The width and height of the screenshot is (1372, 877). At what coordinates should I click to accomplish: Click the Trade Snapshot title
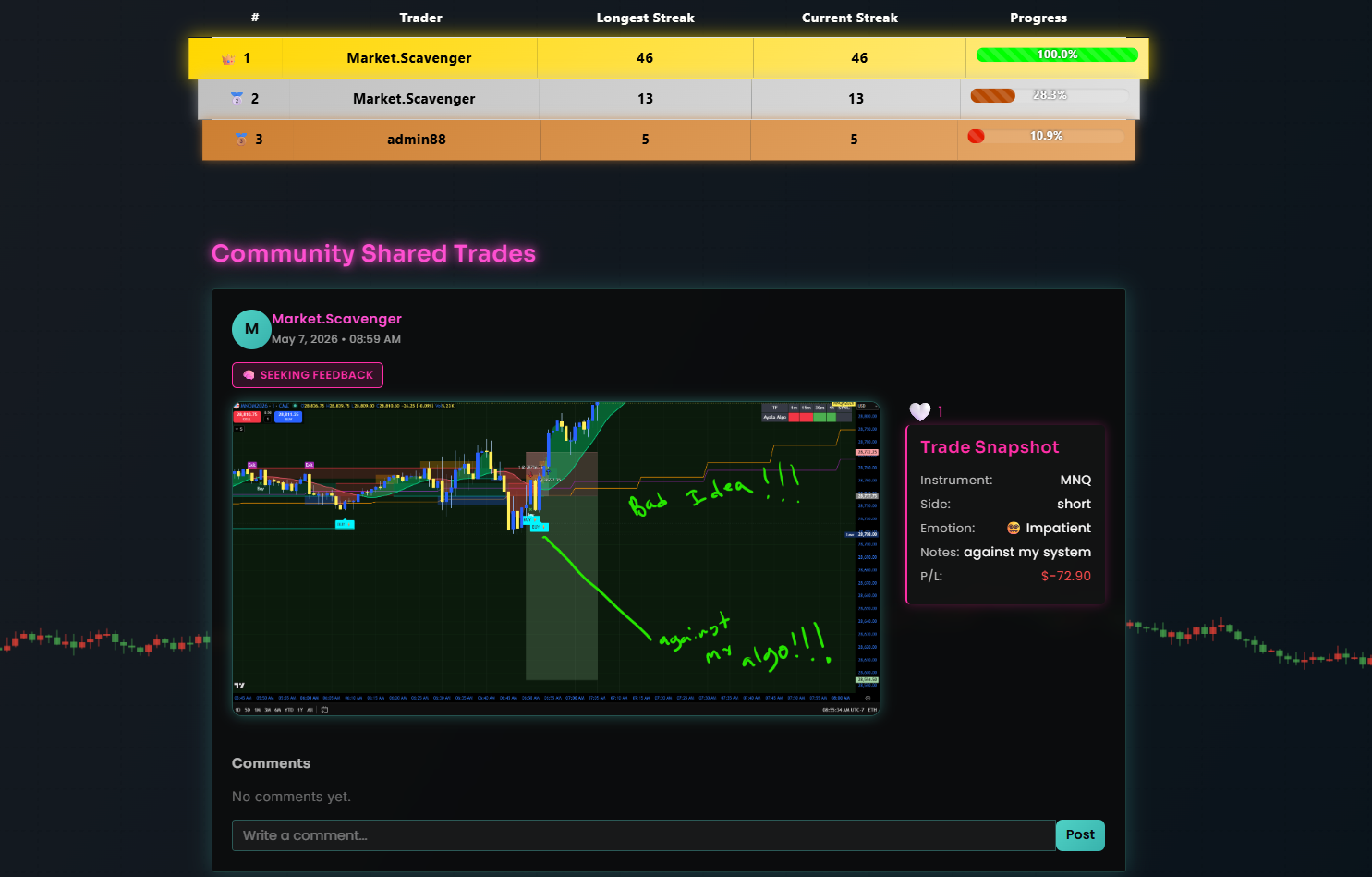click(990, 447)
